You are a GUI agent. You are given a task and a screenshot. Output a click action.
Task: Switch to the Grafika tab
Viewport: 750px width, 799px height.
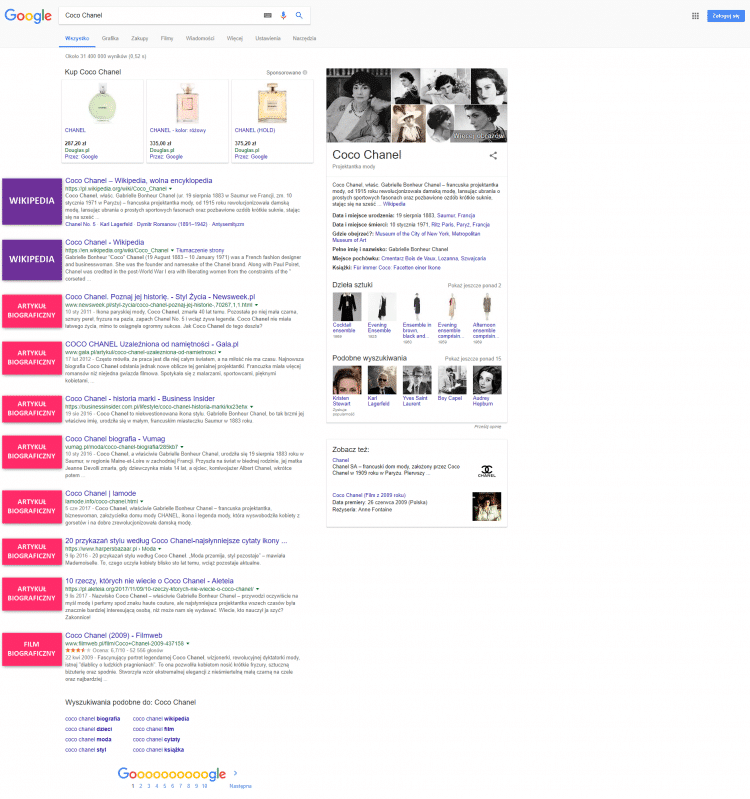110,38
